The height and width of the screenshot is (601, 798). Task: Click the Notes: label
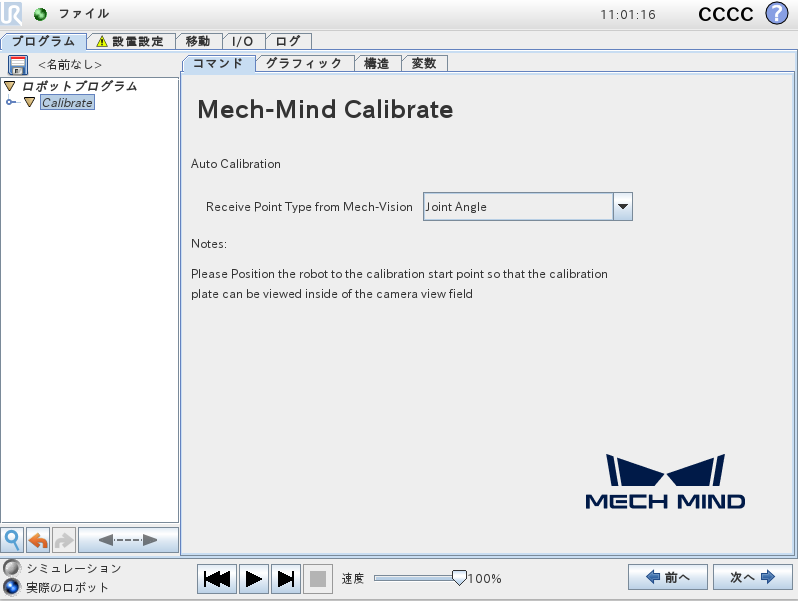tap(209, 244)
